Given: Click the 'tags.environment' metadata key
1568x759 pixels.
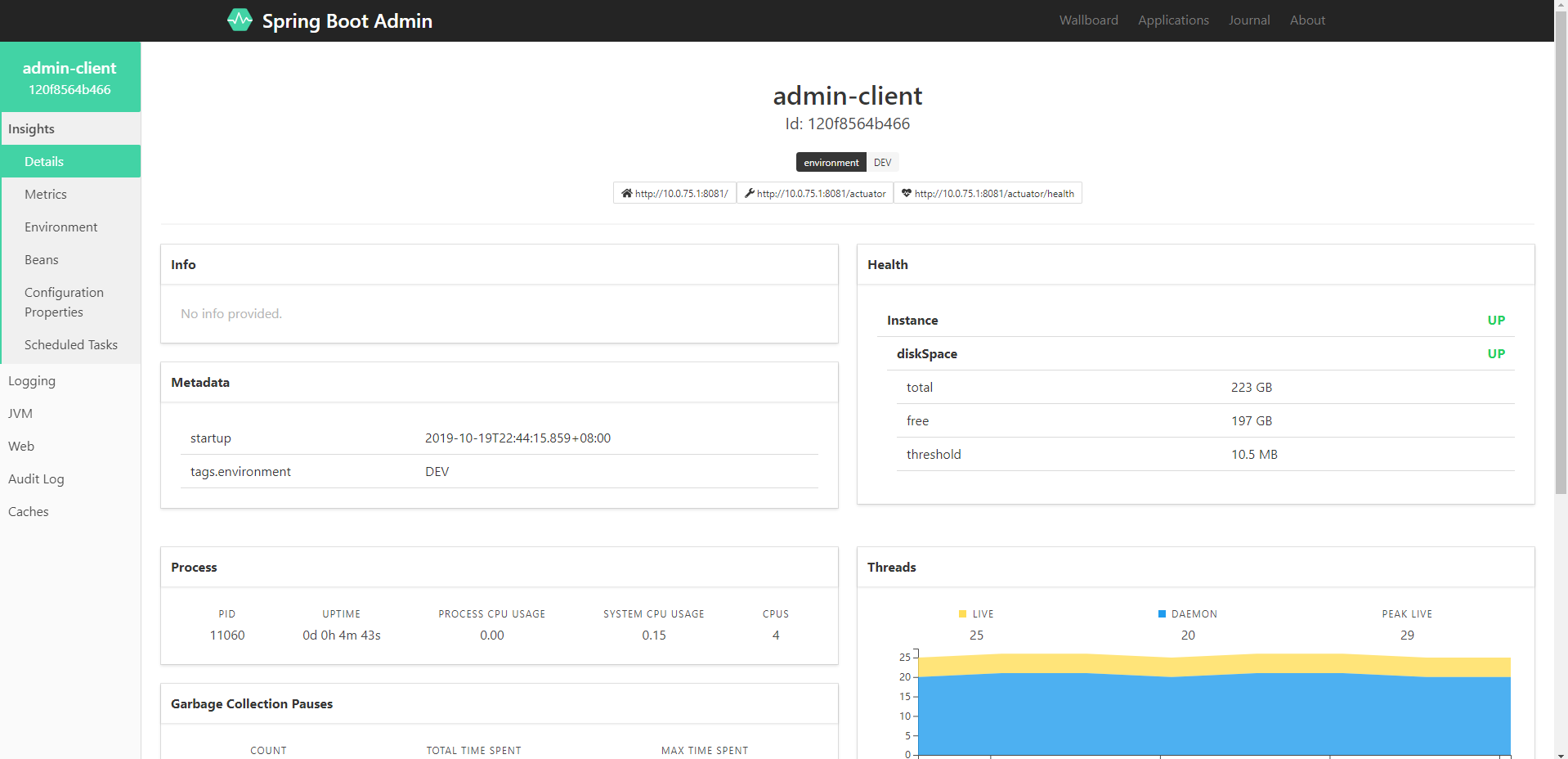Looking at the screenshot, I should pos(240,471).
